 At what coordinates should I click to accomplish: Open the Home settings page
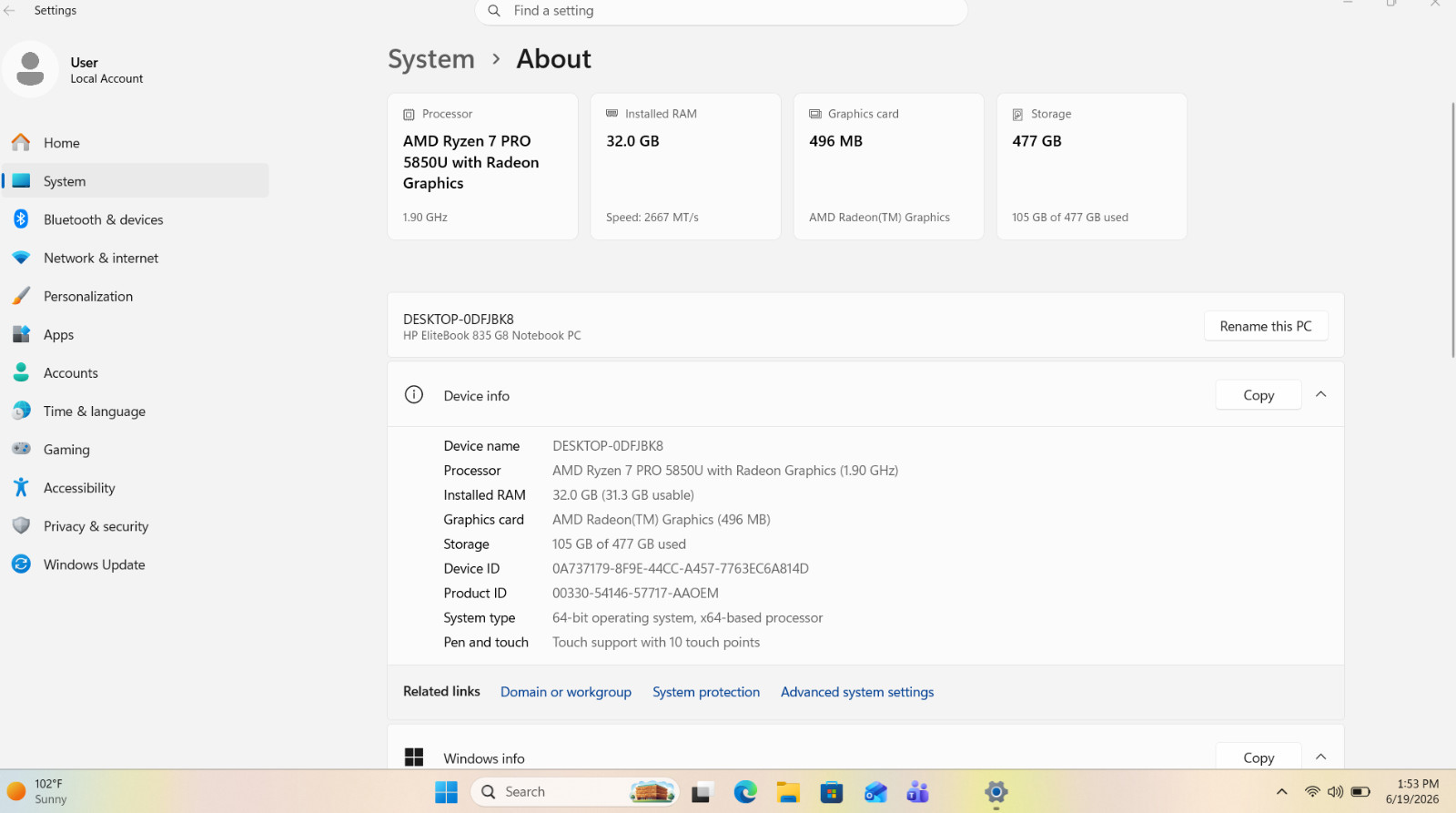[x=136, y=143]
